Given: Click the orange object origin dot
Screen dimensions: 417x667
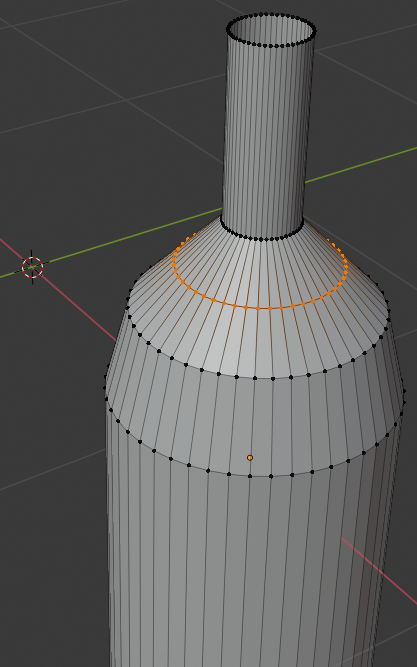Looking at the screenshot, I should click(x=250, y=458).
